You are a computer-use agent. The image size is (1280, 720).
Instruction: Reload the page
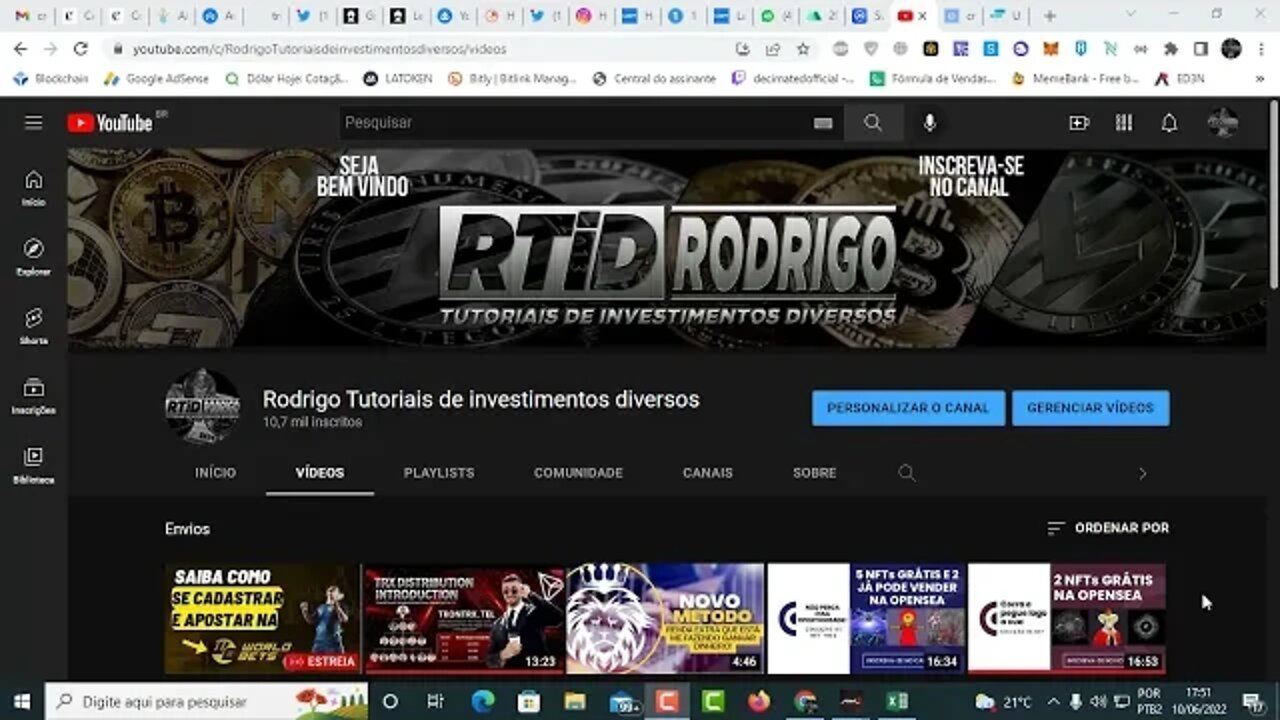tap(81, 48)
